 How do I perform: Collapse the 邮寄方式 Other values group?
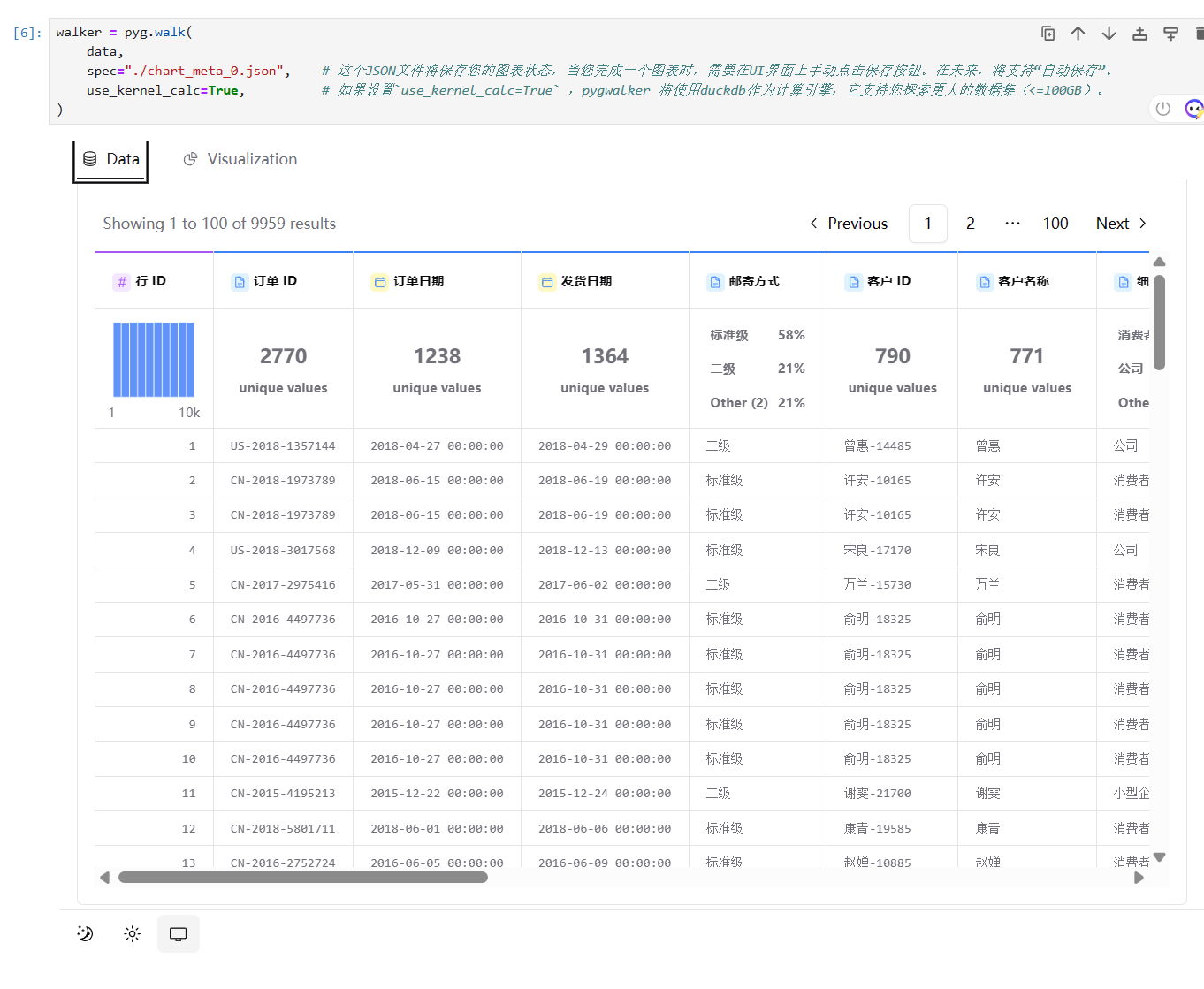[738, 402]
